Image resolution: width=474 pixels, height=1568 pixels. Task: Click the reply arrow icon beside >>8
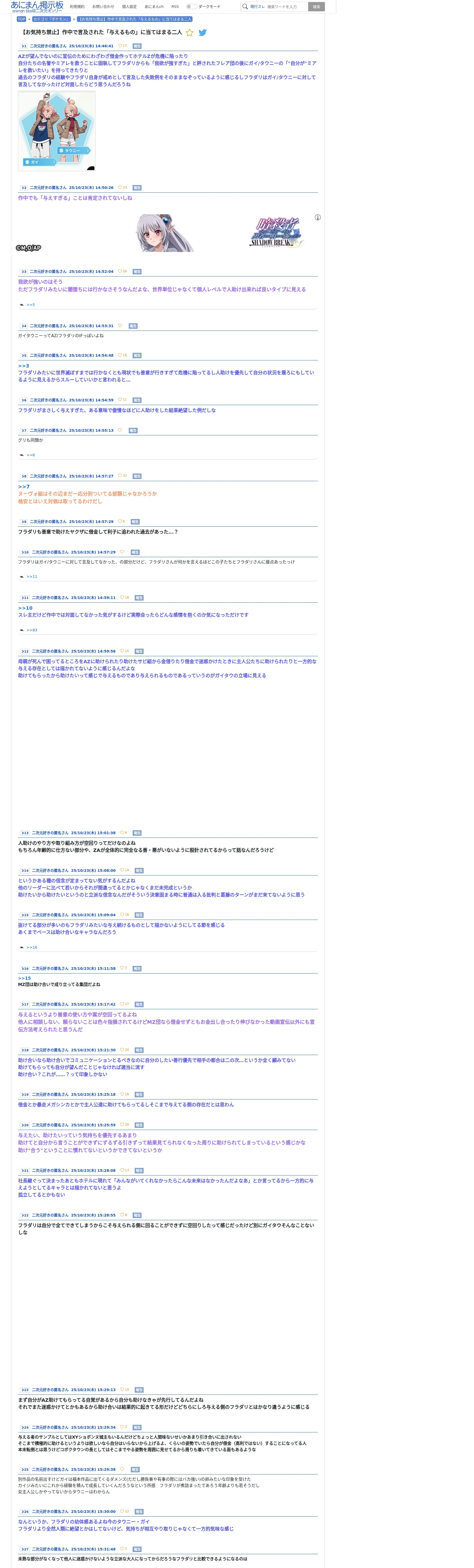point(21,455)
